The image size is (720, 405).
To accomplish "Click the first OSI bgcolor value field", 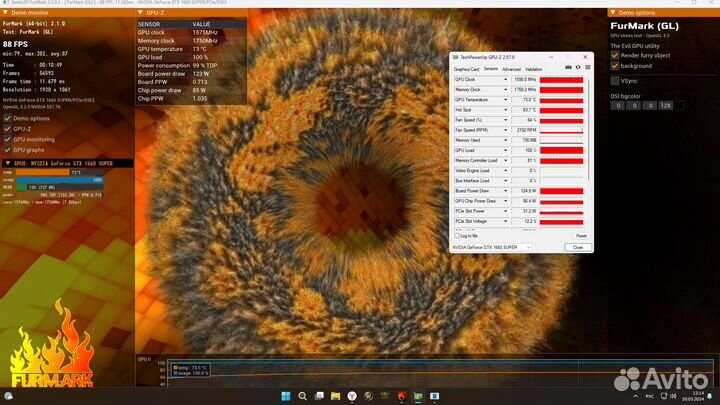I will pyautogui.click(x=618, y=106).
